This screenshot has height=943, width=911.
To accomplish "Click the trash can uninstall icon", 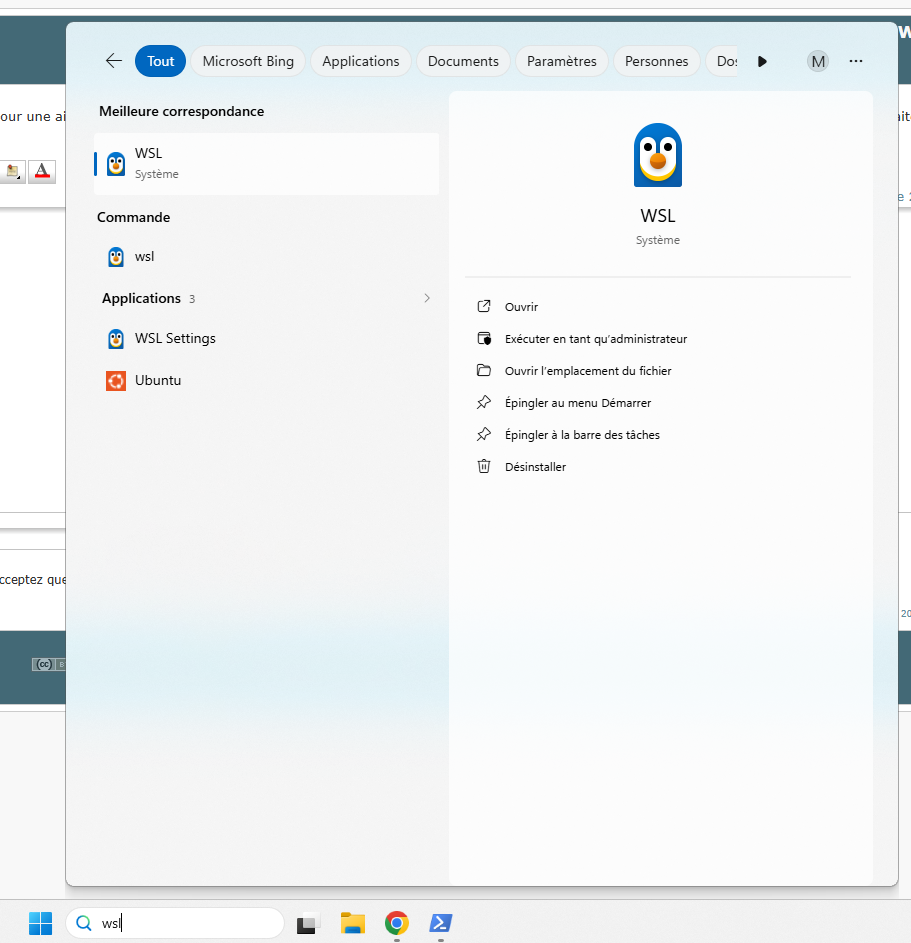I will [x=484, y=466].
